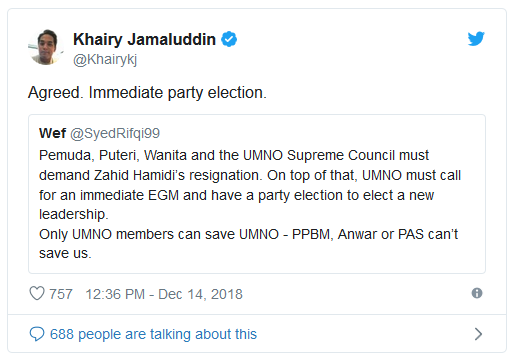Click the "Only UMNO members can save UMNO" sentence

pyautogui.click(x=159, y=234)
